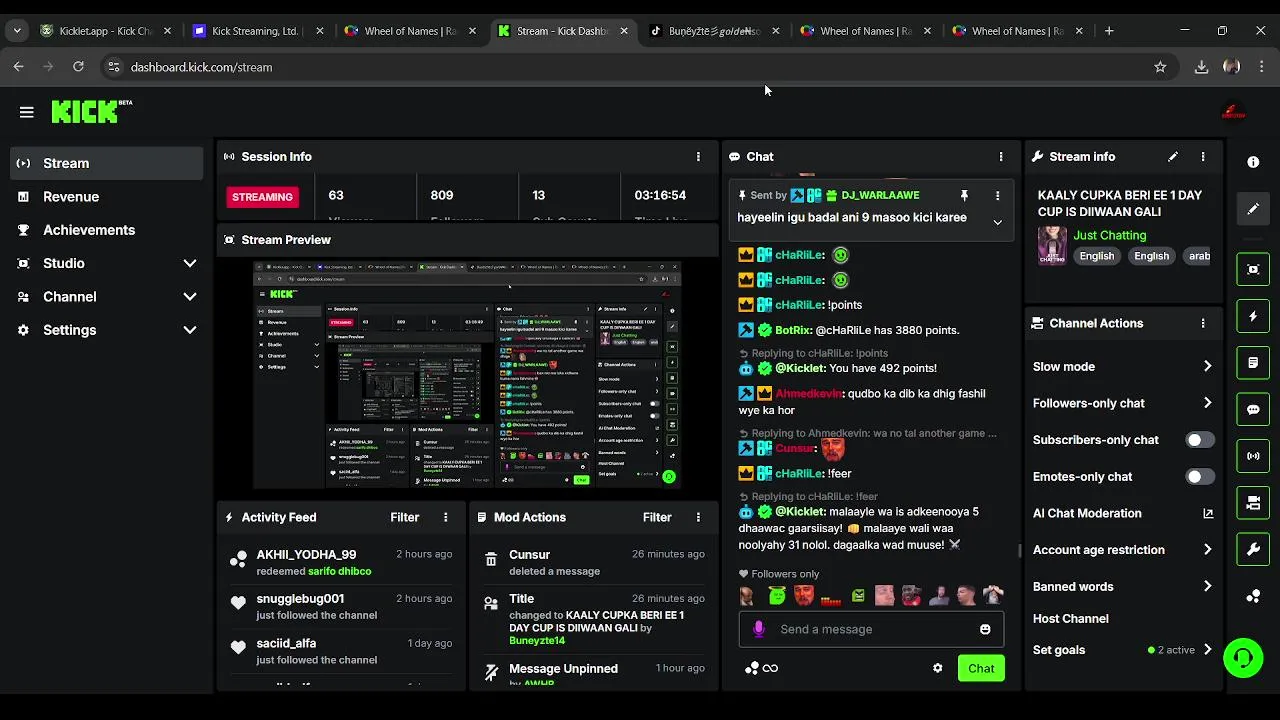This screenshot has height=720, width=1280.
Task: Open Activity Feed Filter
Action: pos(404,517)
